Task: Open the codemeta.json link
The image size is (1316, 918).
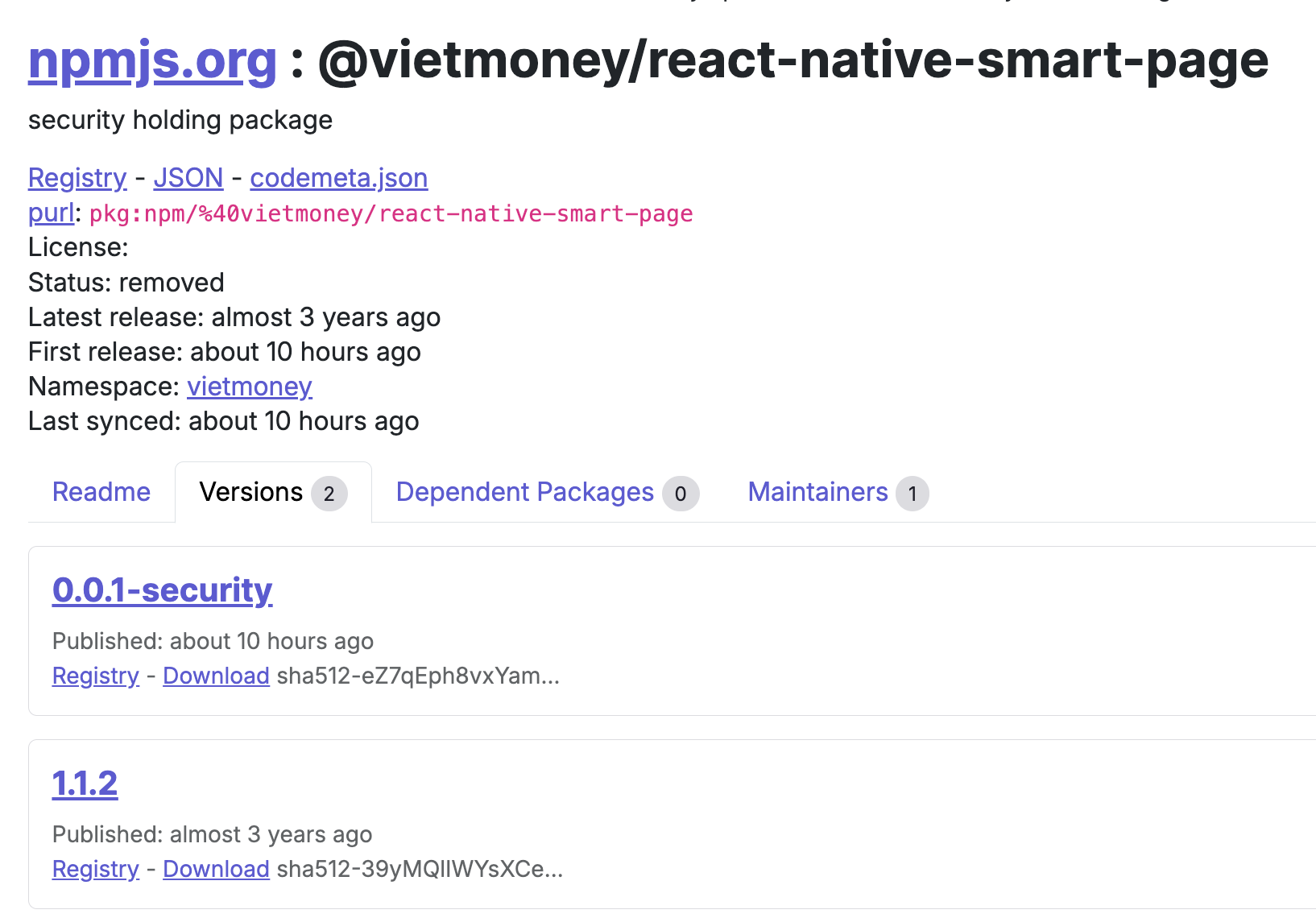Action: tap(339, 178)
